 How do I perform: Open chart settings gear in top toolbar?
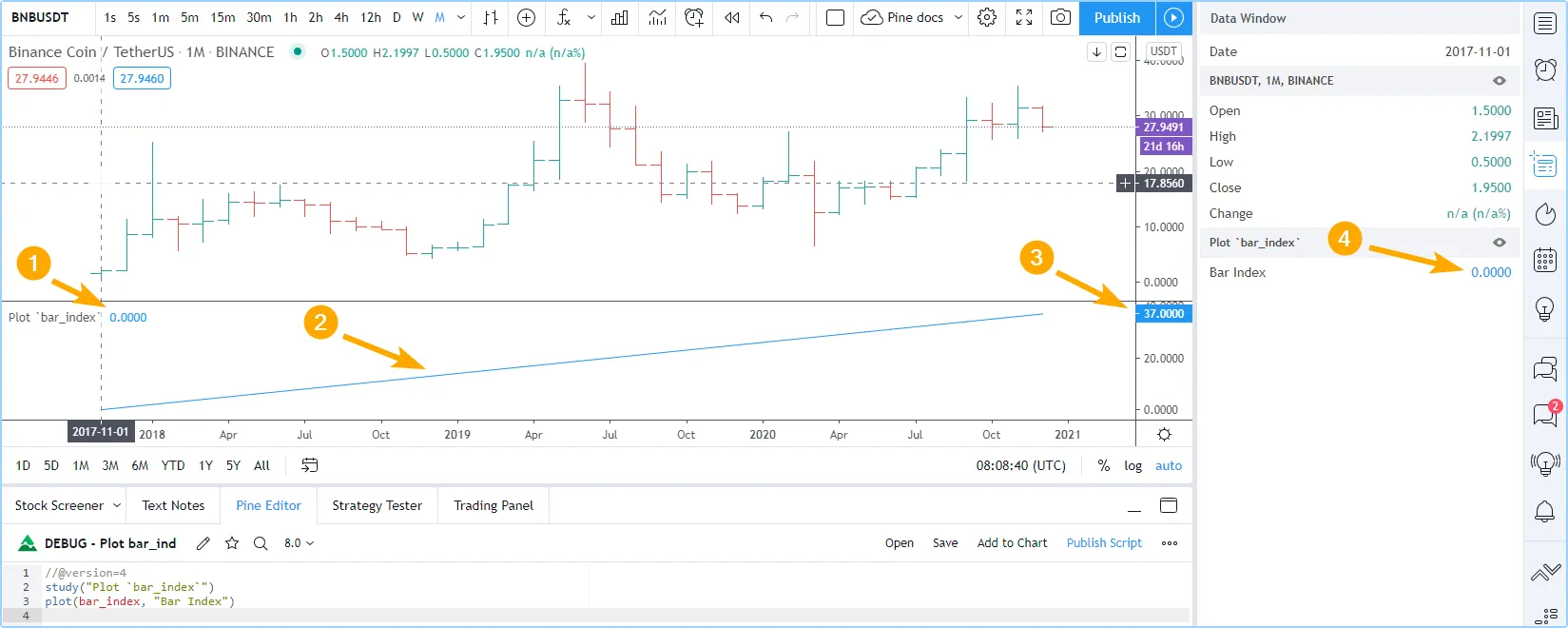(x=987, y=17)
